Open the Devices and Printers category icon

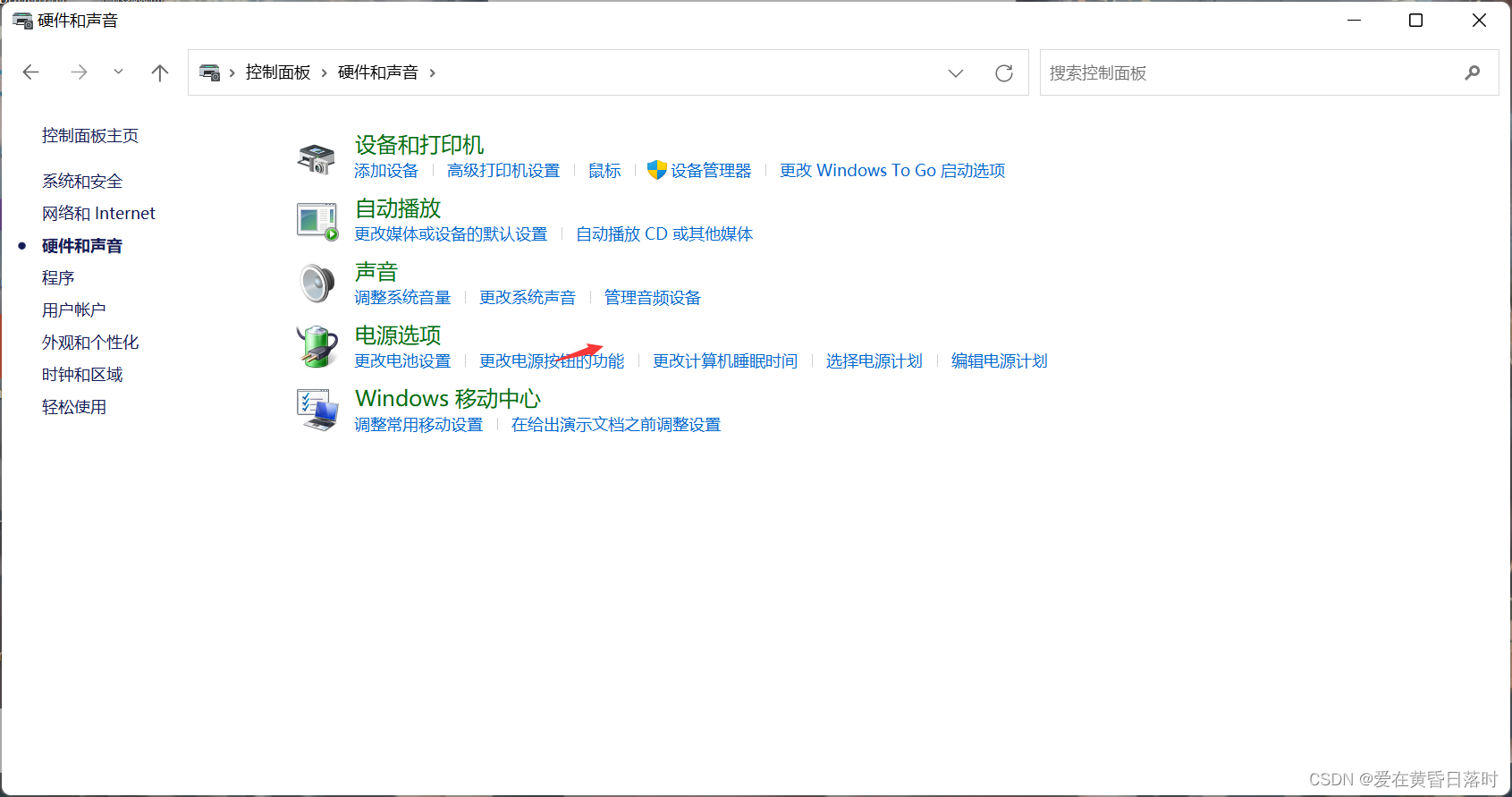tap(317, 158)
